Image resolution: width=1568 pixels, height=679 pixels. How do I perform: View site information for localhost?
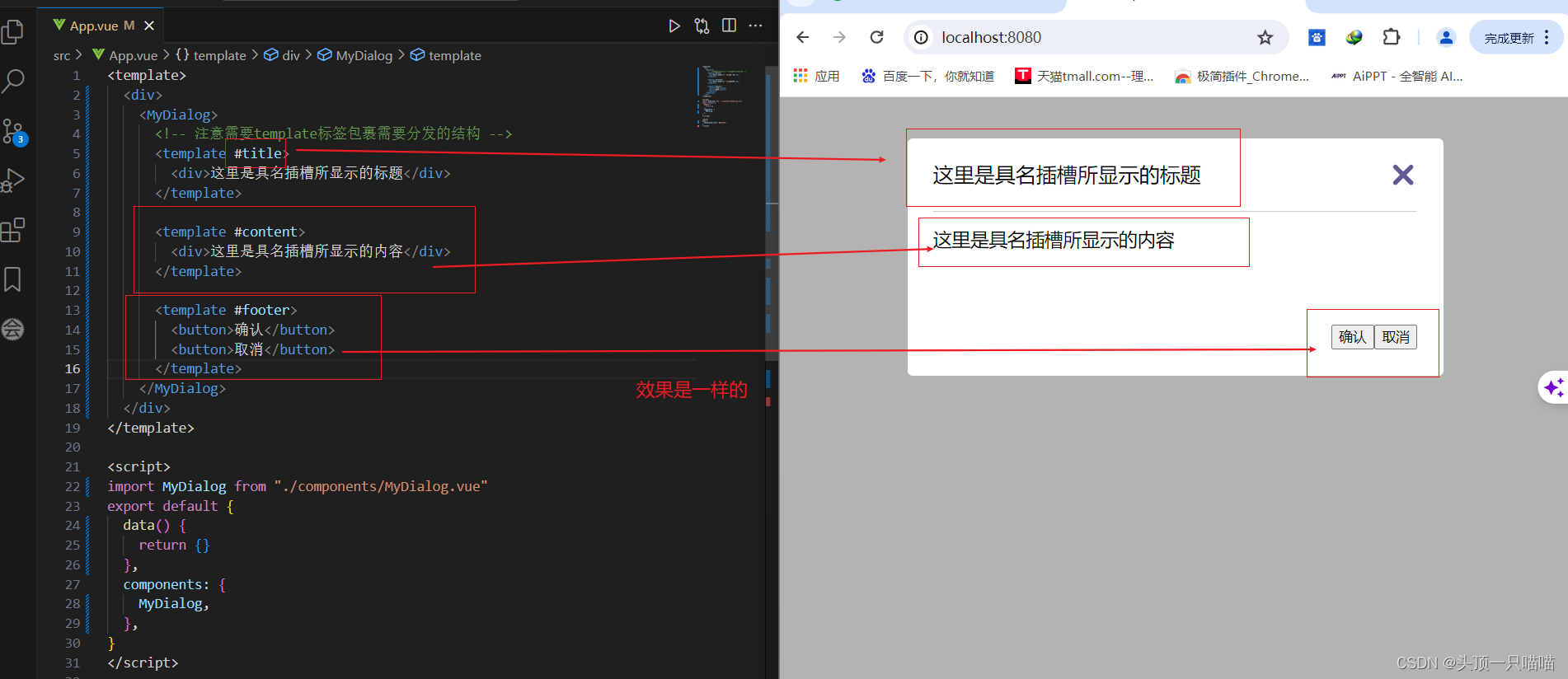[922, 37]
